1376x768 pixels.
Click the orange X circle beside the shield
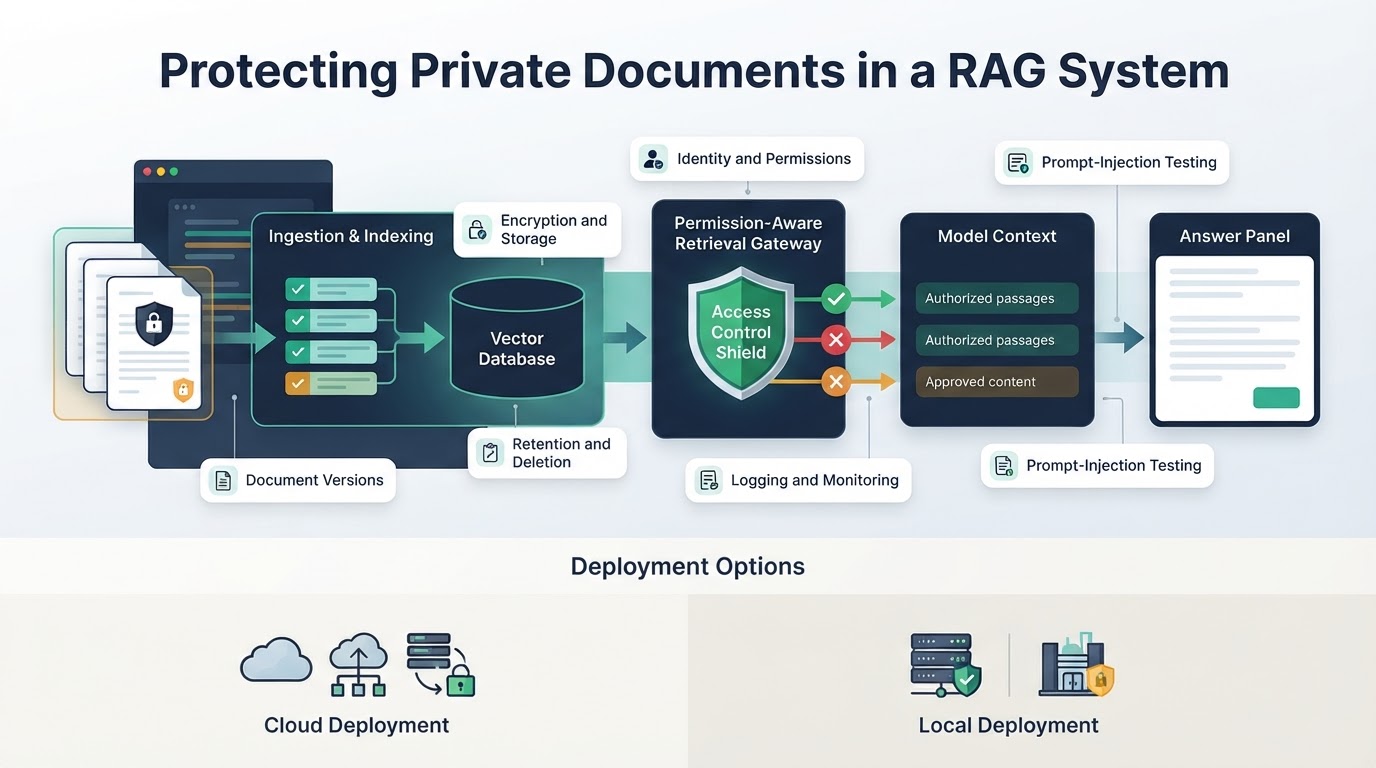836,381
